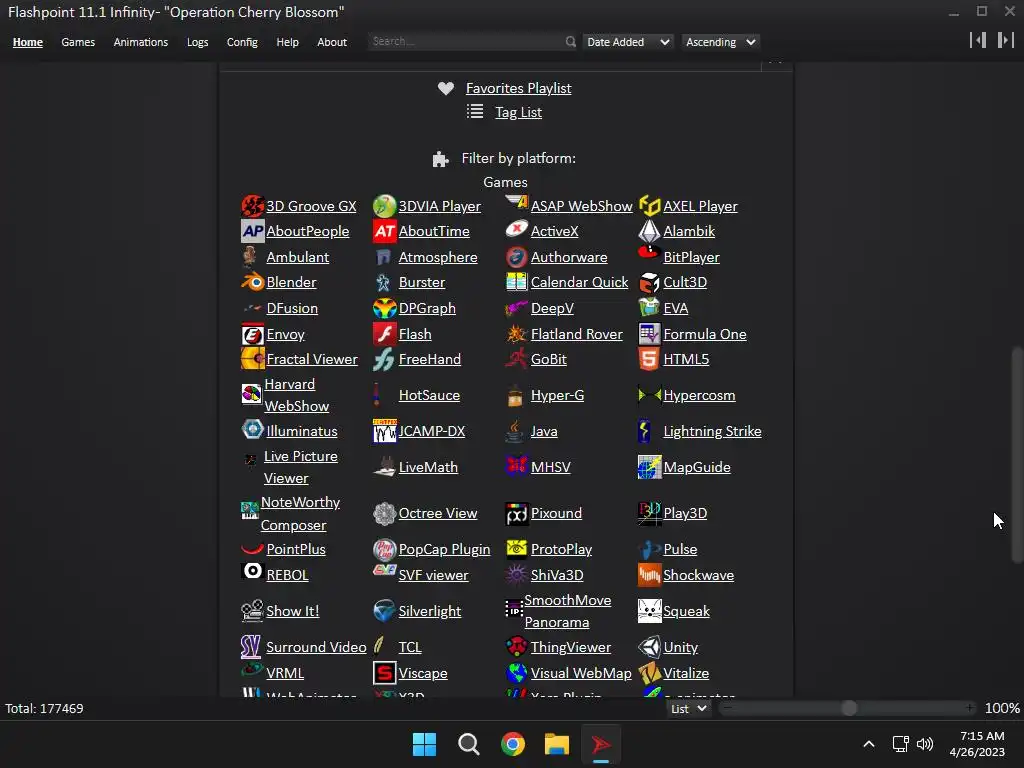Image resolution: width=1024 pixels, height=768 pixels.
Task: Click the 3D Groove GX platform icon
Action: pos(252,206)
